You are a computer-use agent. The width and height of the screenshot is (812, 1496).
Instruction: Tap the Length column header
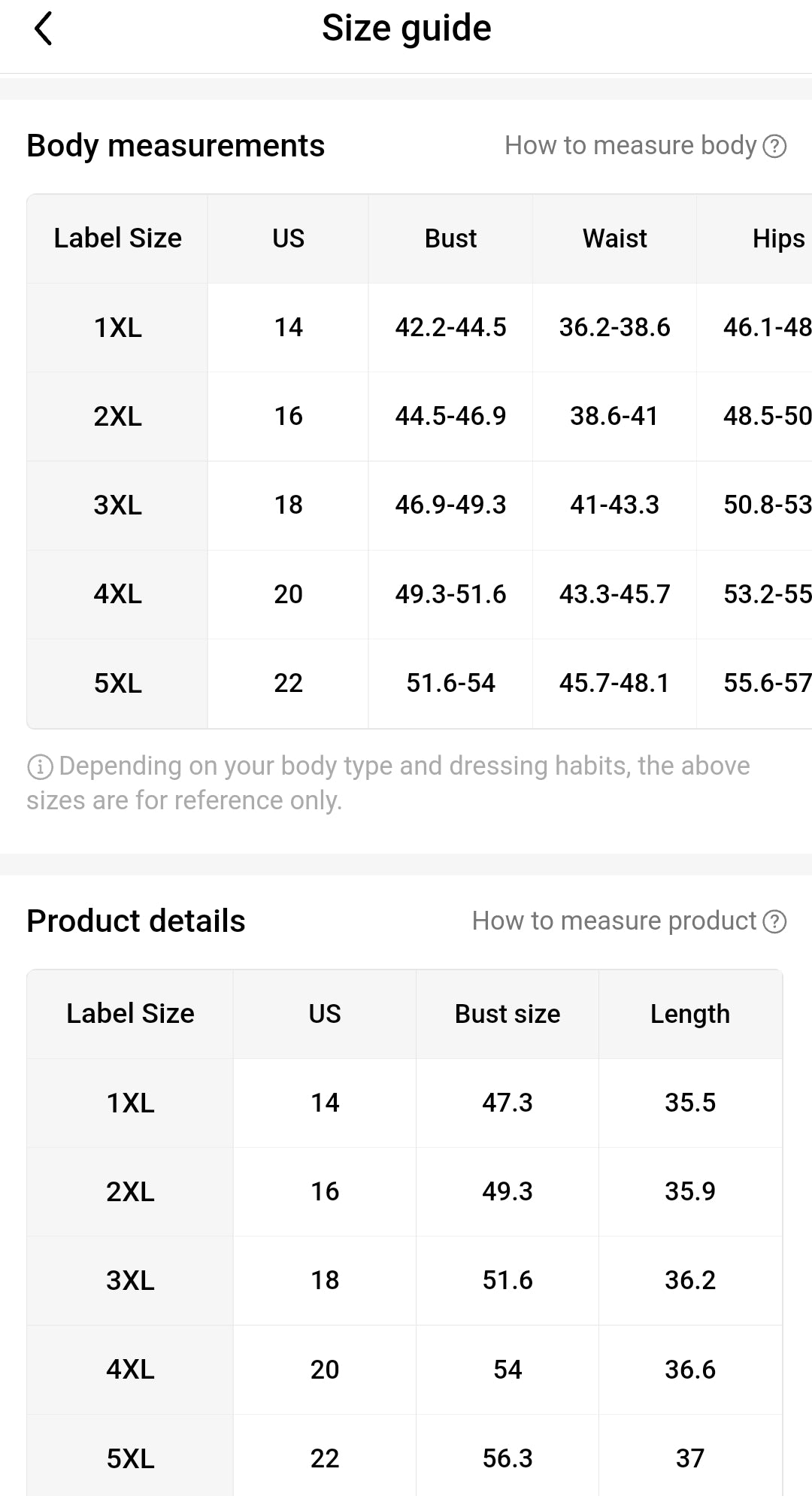pos(689,1014)
